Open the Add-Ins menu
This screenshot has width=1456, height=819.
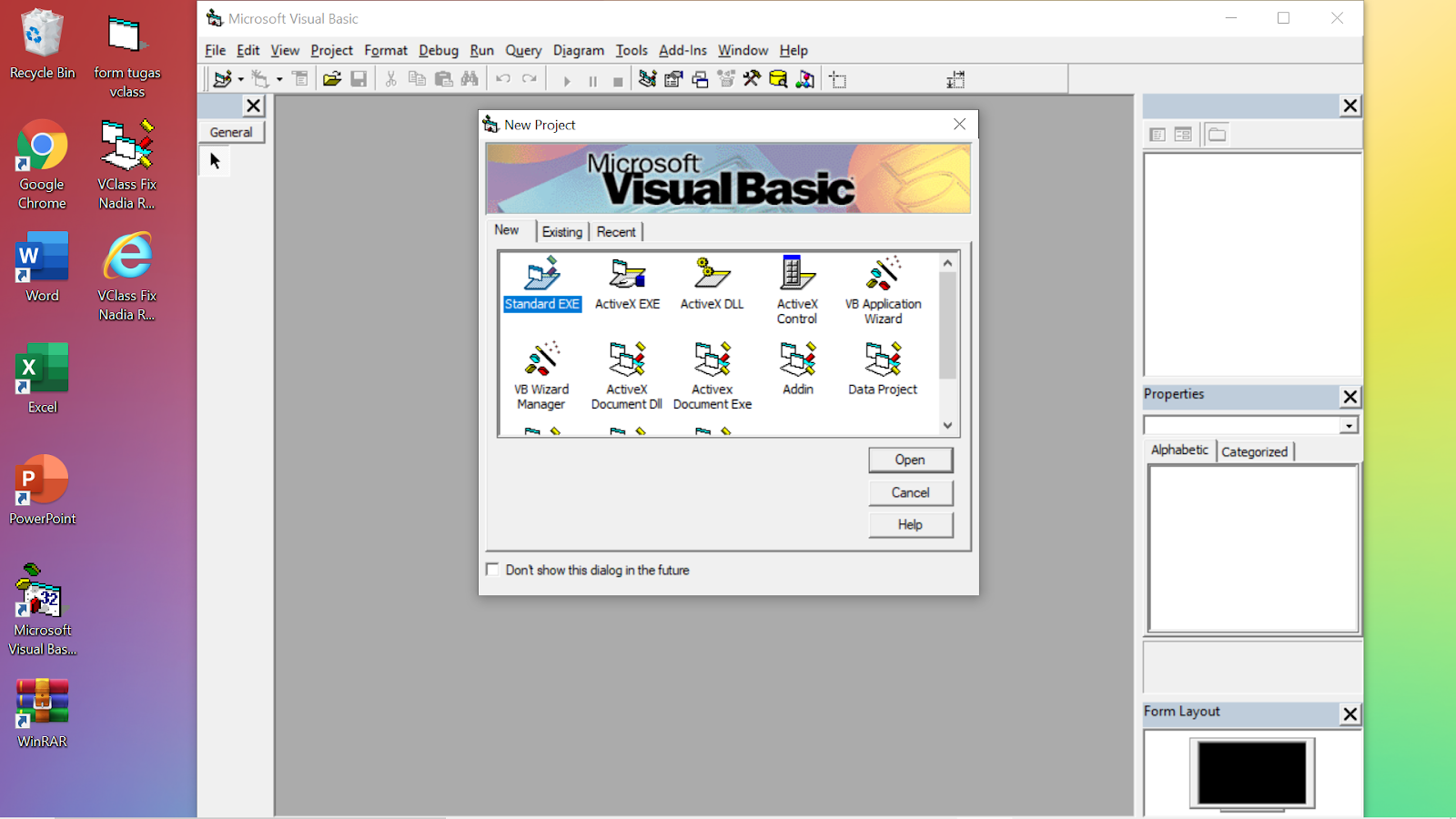pyautogui.click(x=682, y=50)
